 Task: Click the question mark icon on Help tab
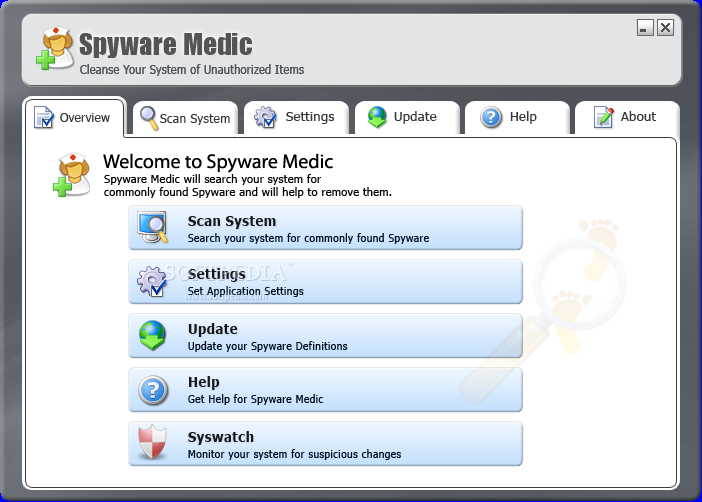tap(491, 117)
